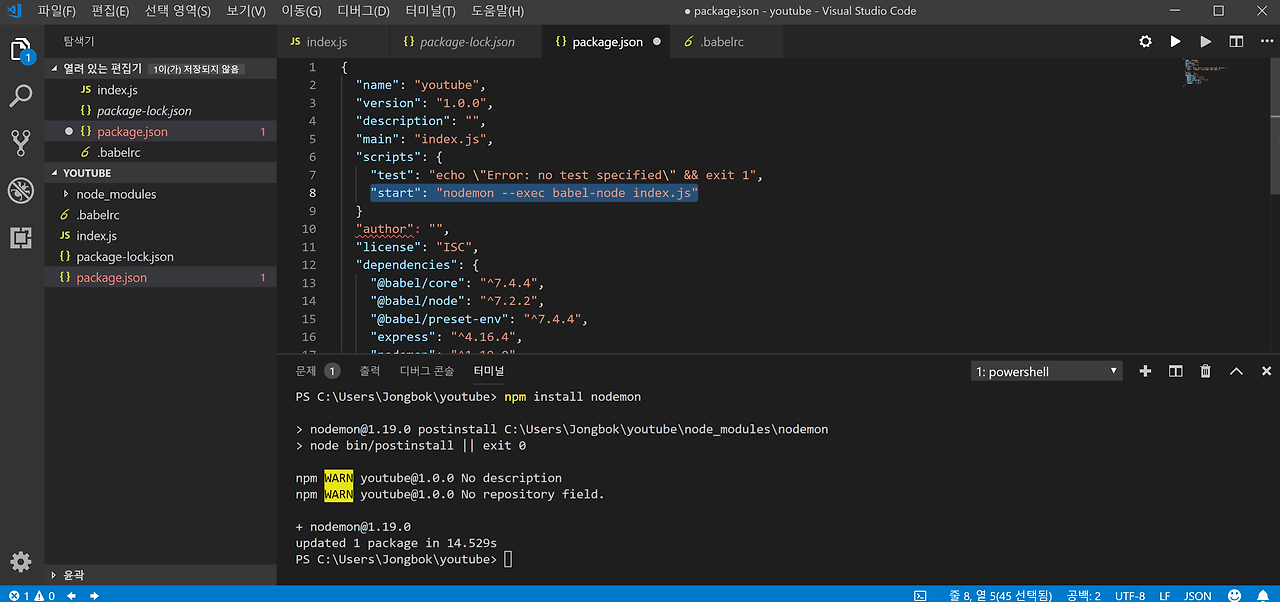The height and width of the screenshot is (602, 1280).
Task: Open the 출력 output panel tab
Action: (x=370, y=371)
